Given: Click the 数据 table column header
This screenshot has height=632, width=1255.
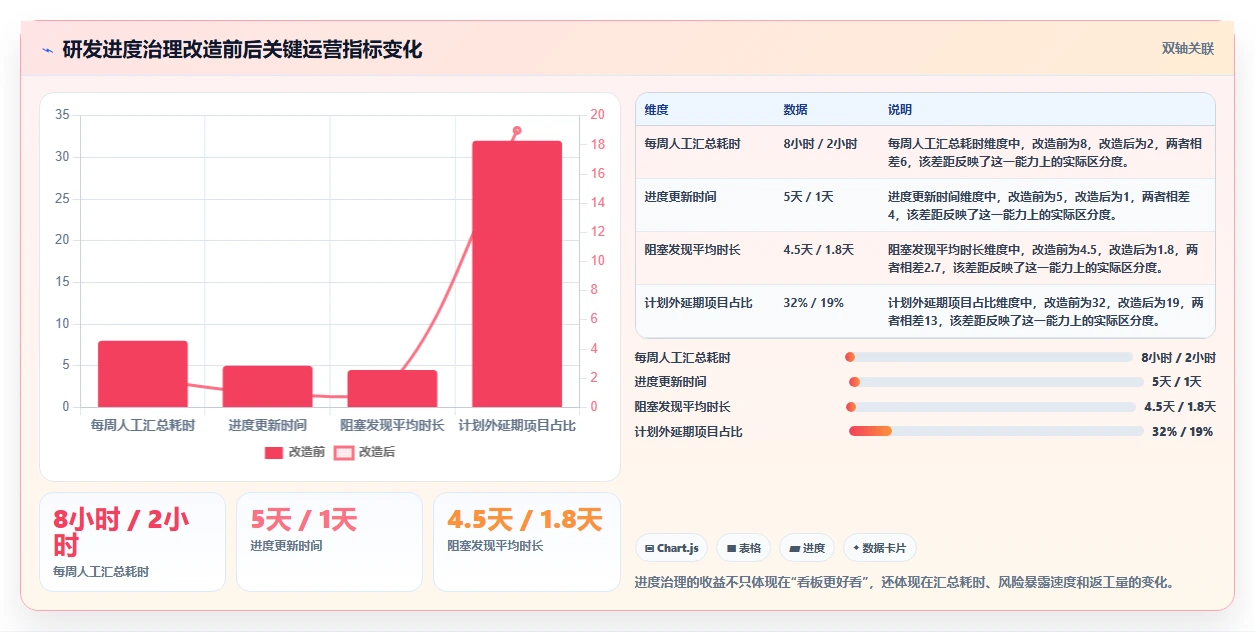Looking at the screenshot, I should click(796, 110).
